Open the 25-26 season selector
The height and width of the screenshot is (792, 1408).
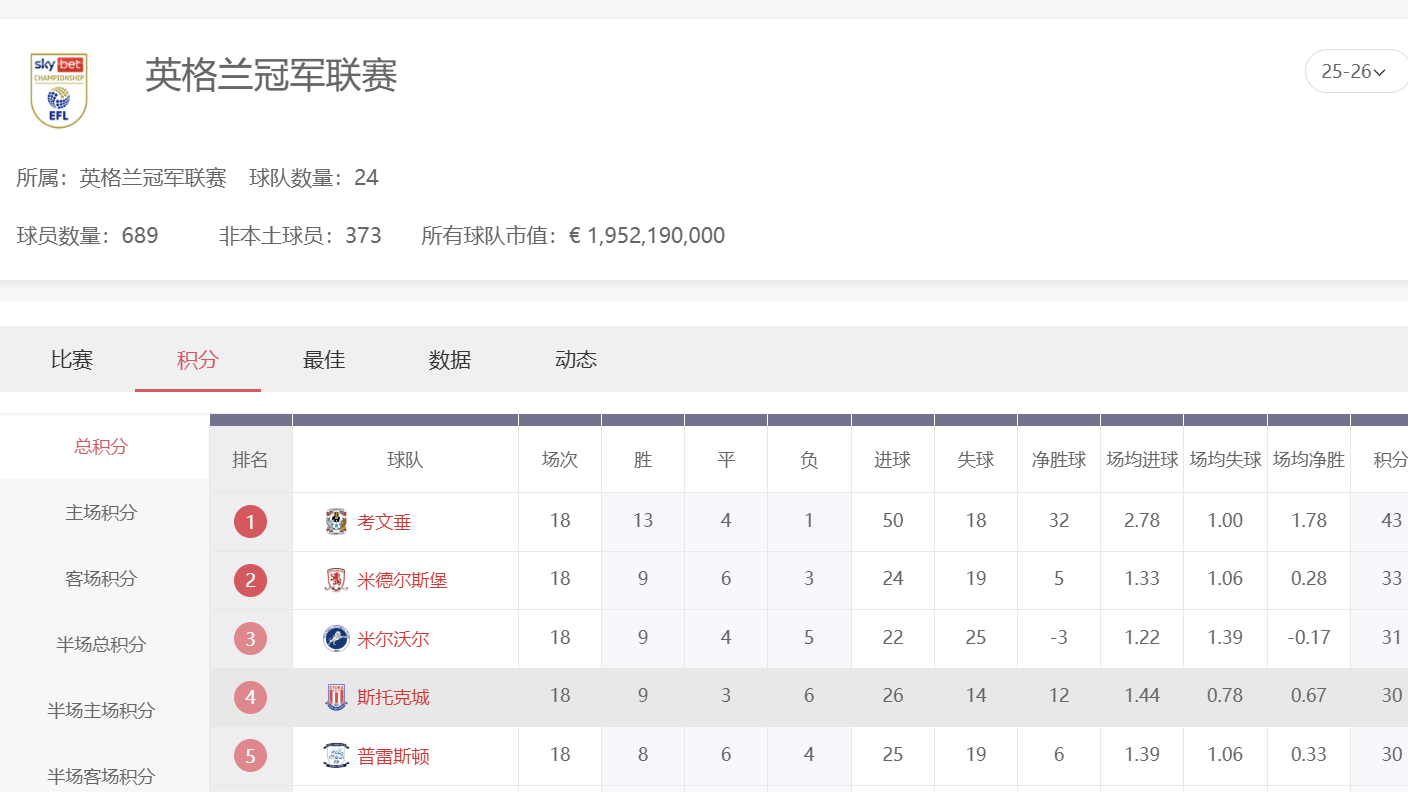(1355, 70)
